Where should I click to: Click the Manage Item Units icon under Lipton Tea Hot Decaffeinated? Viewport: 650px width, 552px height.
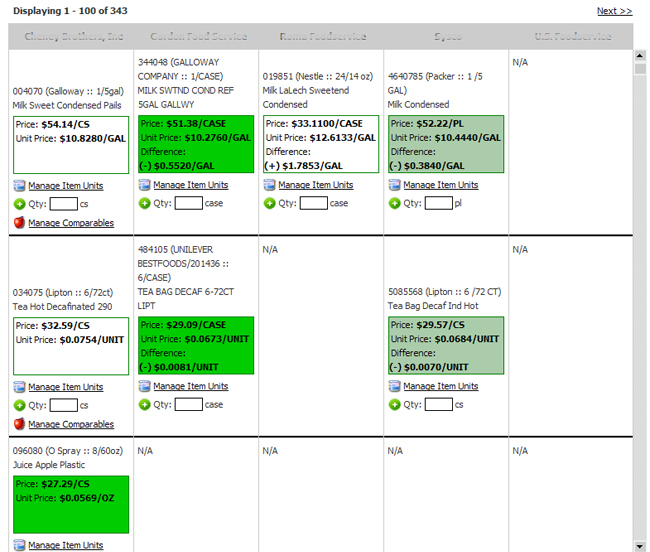coord(19,387)
